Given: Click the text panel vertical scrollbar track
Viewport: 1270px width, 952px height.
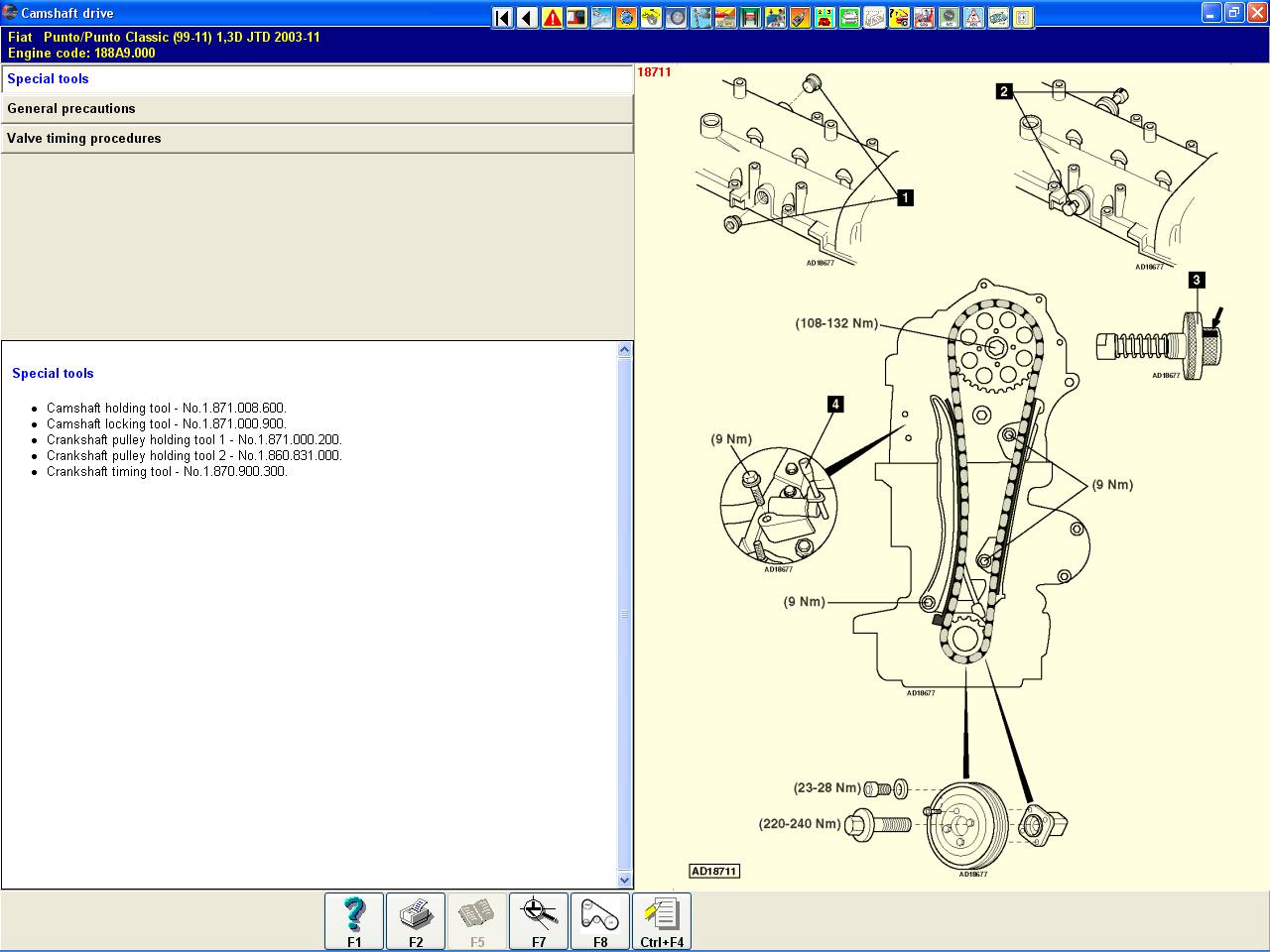Looking at the screenshot, I should pos(624,615).
